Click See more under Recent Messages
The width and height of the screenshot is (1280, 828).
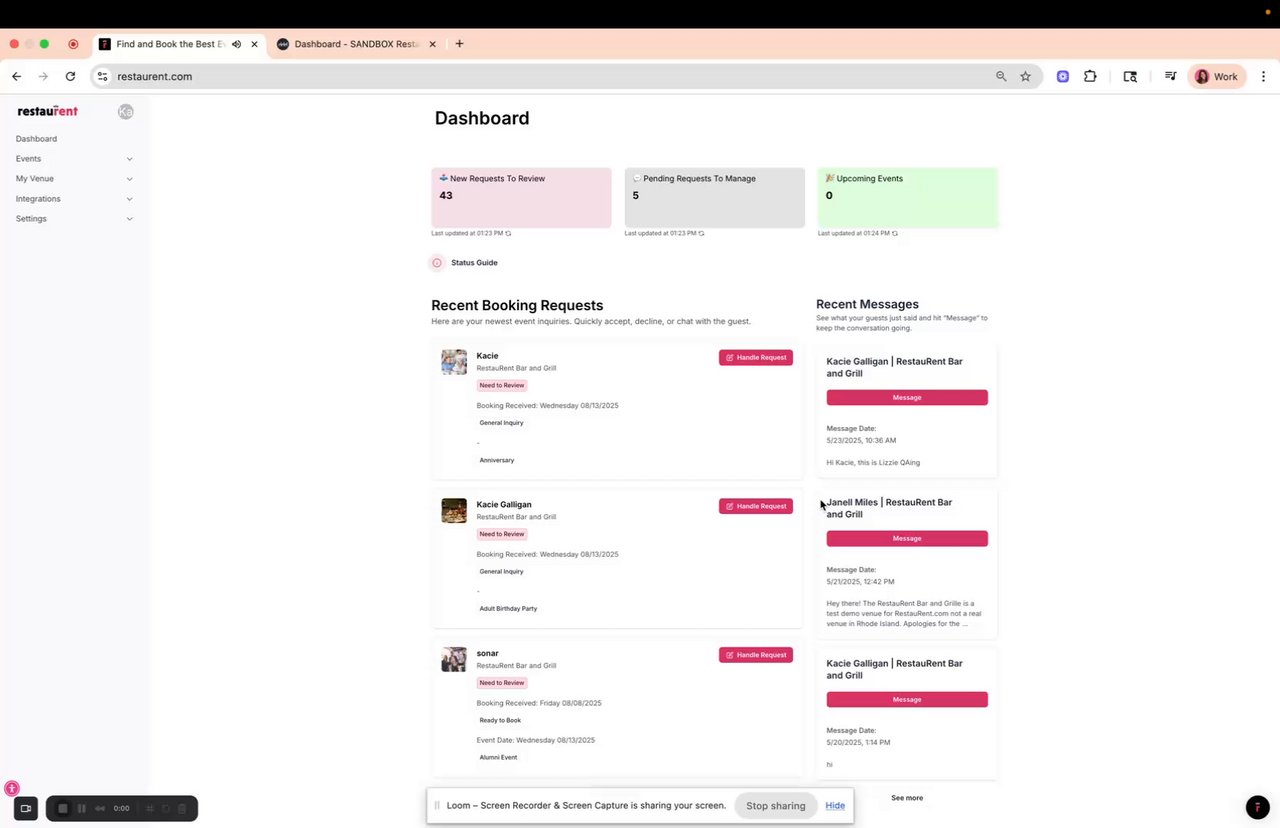pyautogui.click(x=906, y=798)
